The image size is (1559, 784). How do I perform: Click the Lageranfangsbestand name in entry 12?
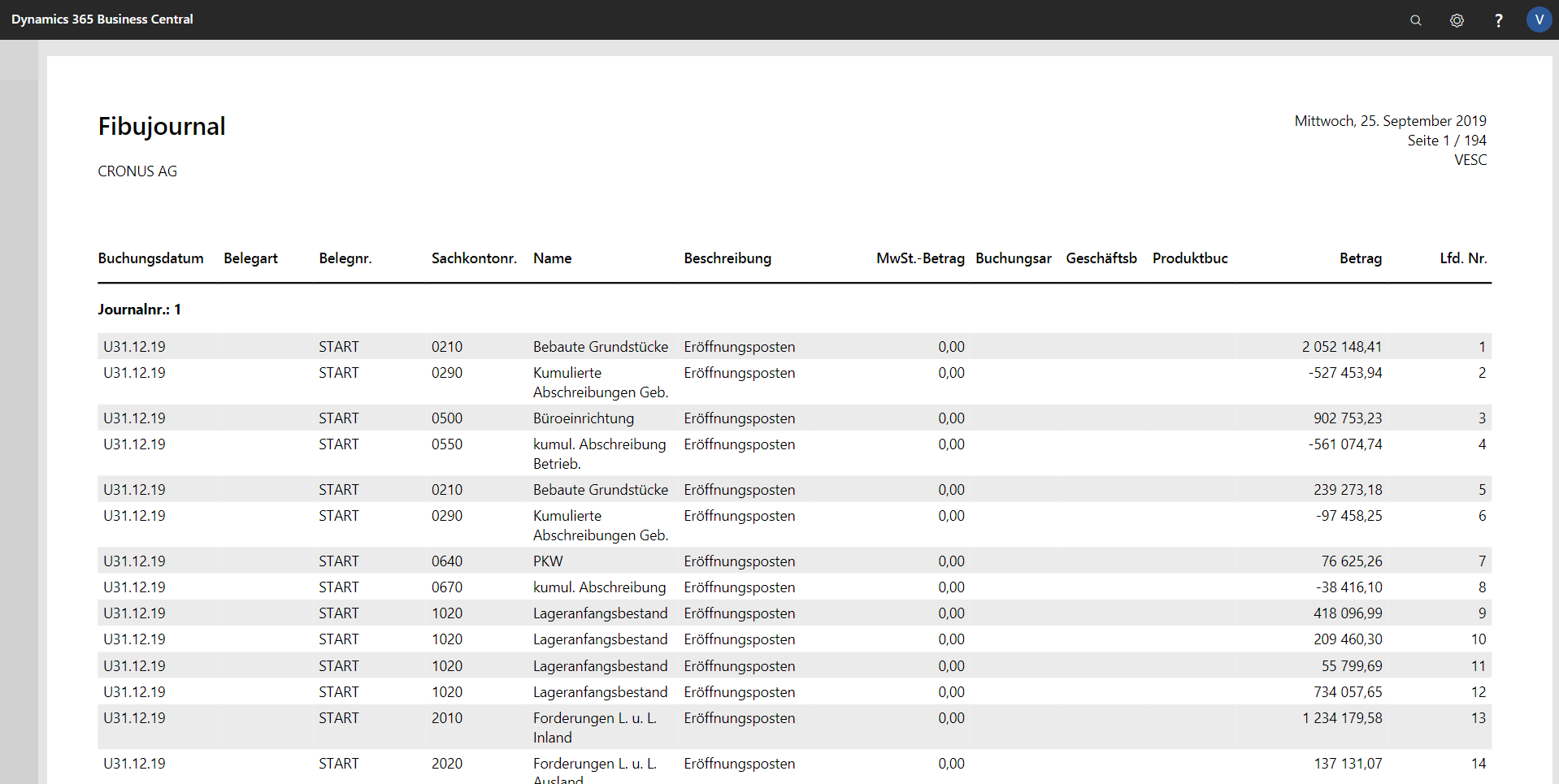pos(601,692)
